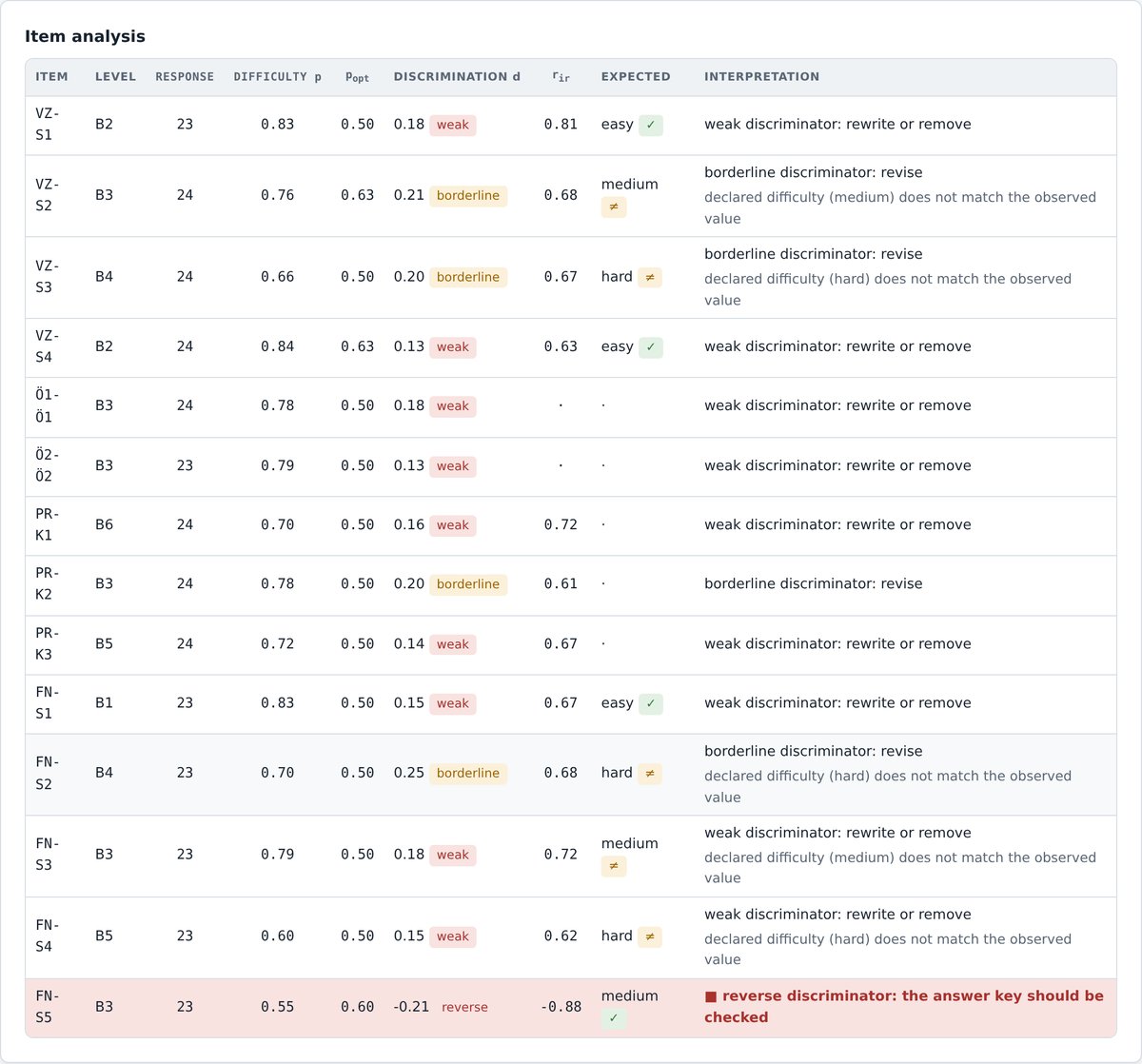Click level B1 in row FN-S1

tap(104, 703)
